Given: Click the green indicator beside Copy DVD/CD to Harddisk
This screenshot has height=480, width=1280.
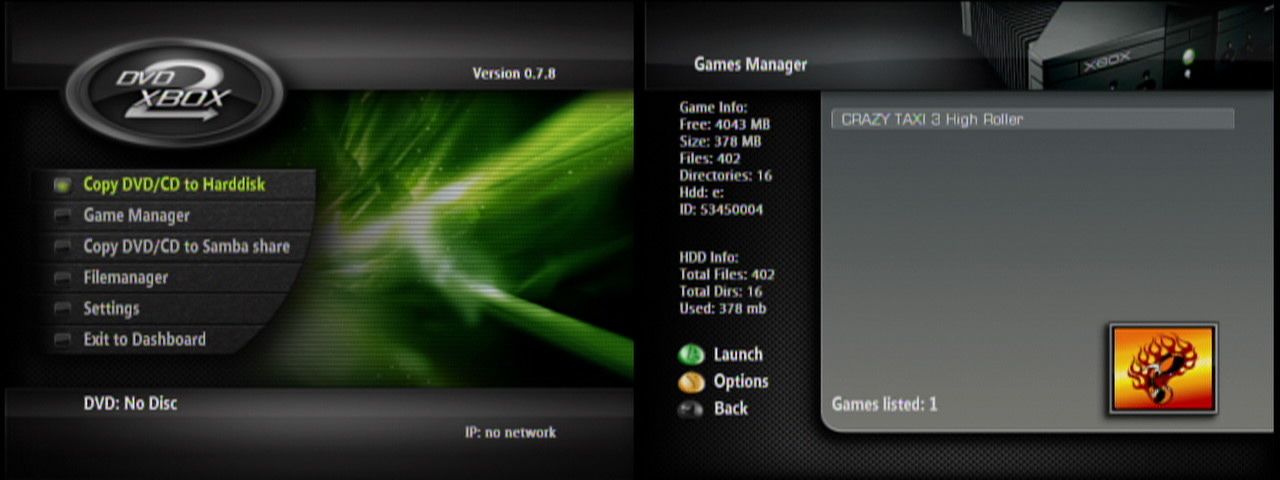Looking at the screenshot, I should coord(63,185).
